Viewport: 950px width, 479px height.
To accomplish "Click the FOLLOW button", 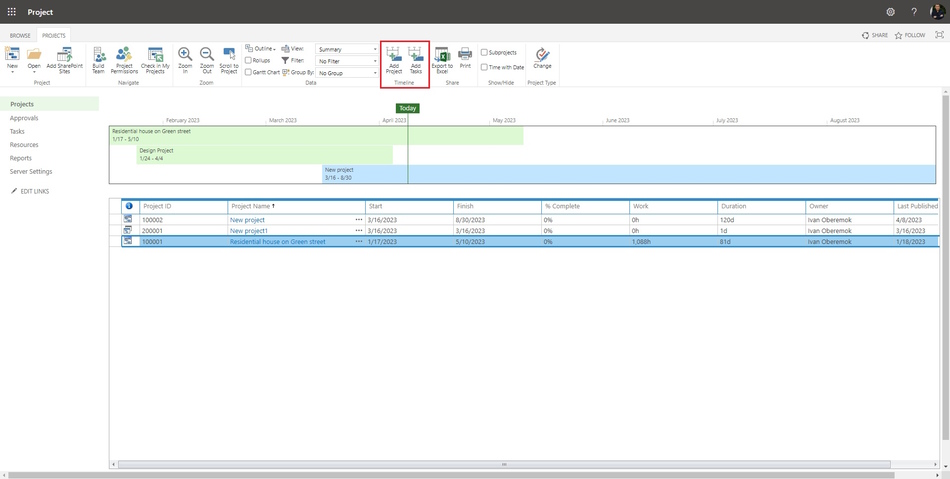I will pos(910,35).
